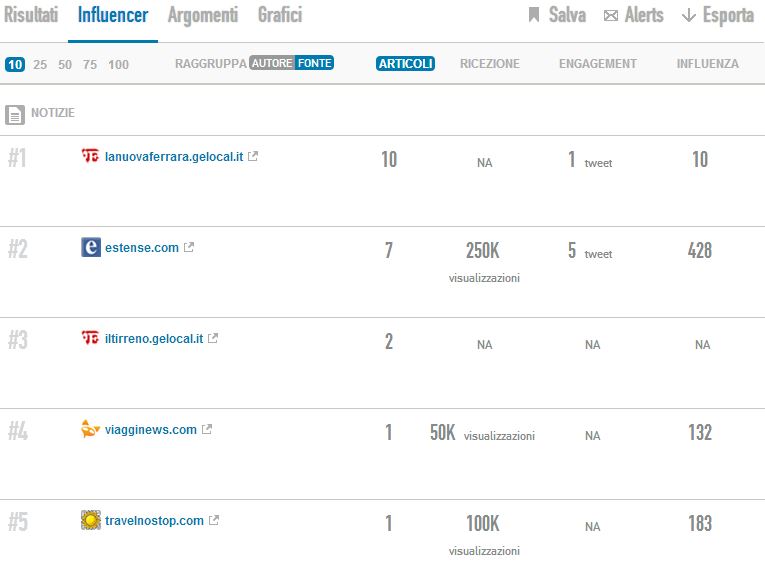Screen dimensions: 765x561
Task: Click external link icon next to viagginews.com
Action: [207, 429]
